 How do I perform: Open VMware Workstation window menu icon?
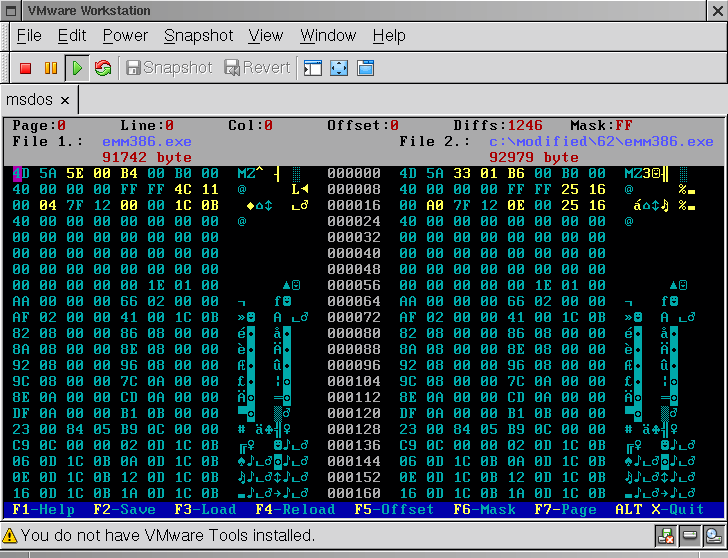(12, 10)
